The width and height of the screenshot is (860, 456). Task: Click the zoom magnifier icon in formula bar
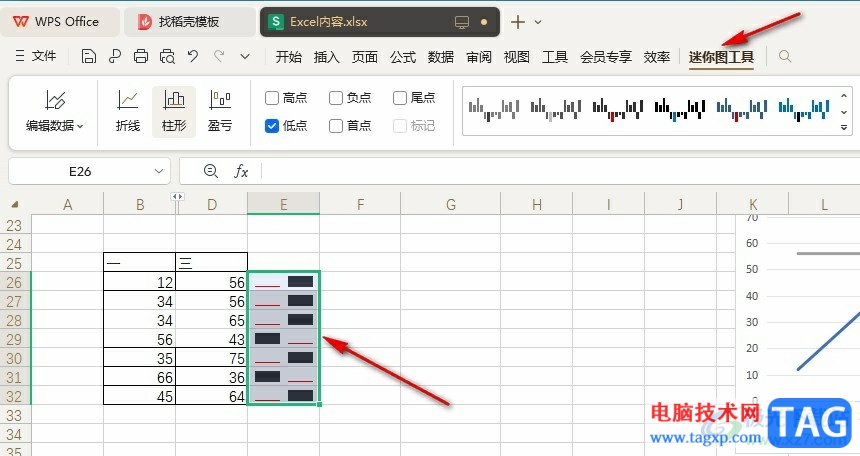tap(211, 171)
